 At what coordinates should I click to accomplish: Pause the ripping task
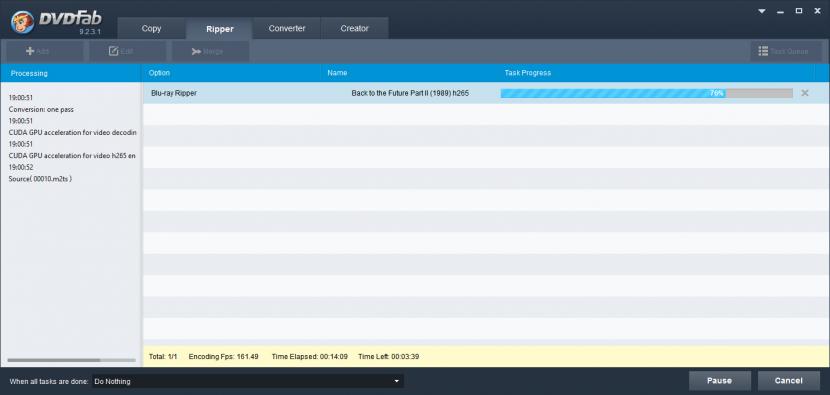(x=719, y=381)
